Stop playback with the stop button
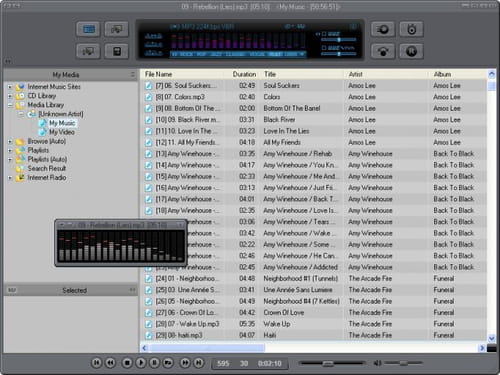This screenshot has height=375, width=500. (127, 362)
